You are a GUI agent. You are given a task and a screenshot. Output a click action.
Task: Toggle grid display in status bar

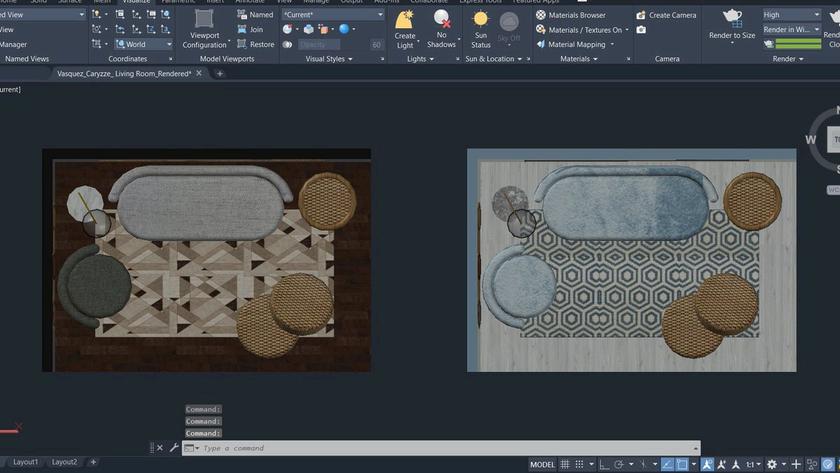click(566, 464)
